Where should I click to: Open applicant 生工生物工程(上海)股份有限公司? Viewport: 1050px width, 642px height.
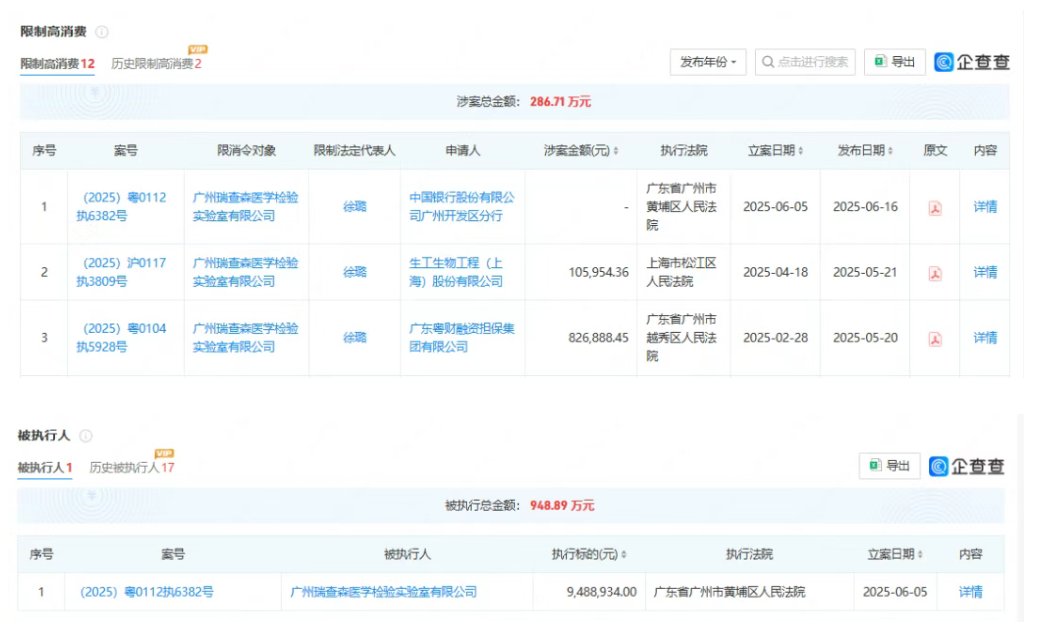pyautogui.click(x=456, y=272)
